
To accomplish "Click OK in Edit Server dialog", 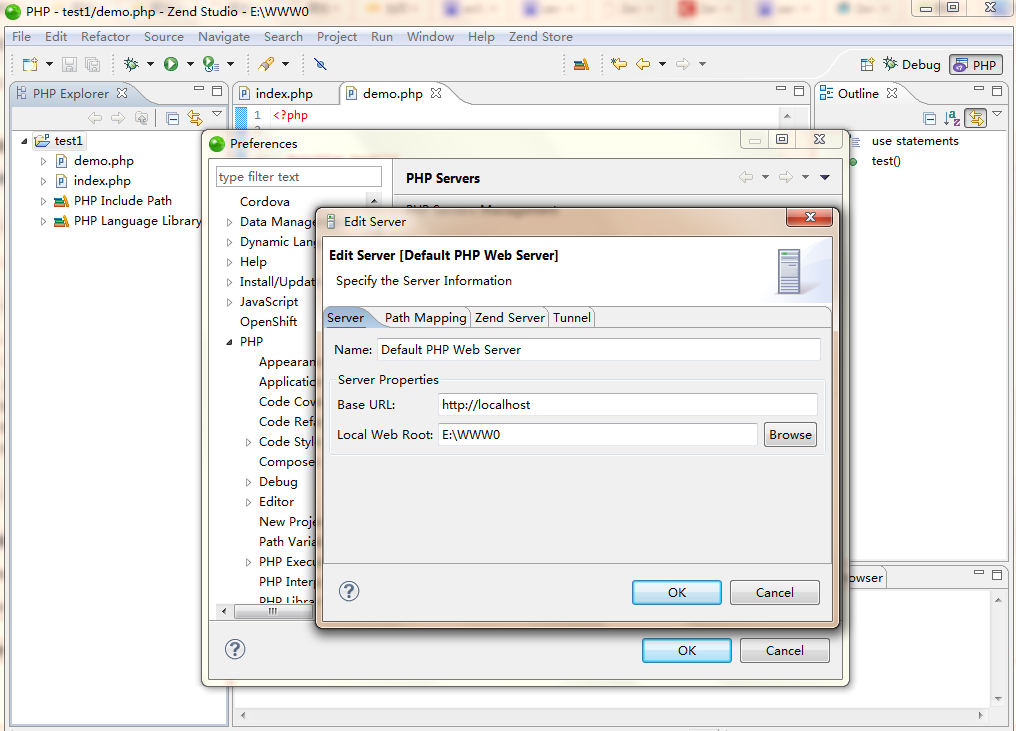I will 676,592.
